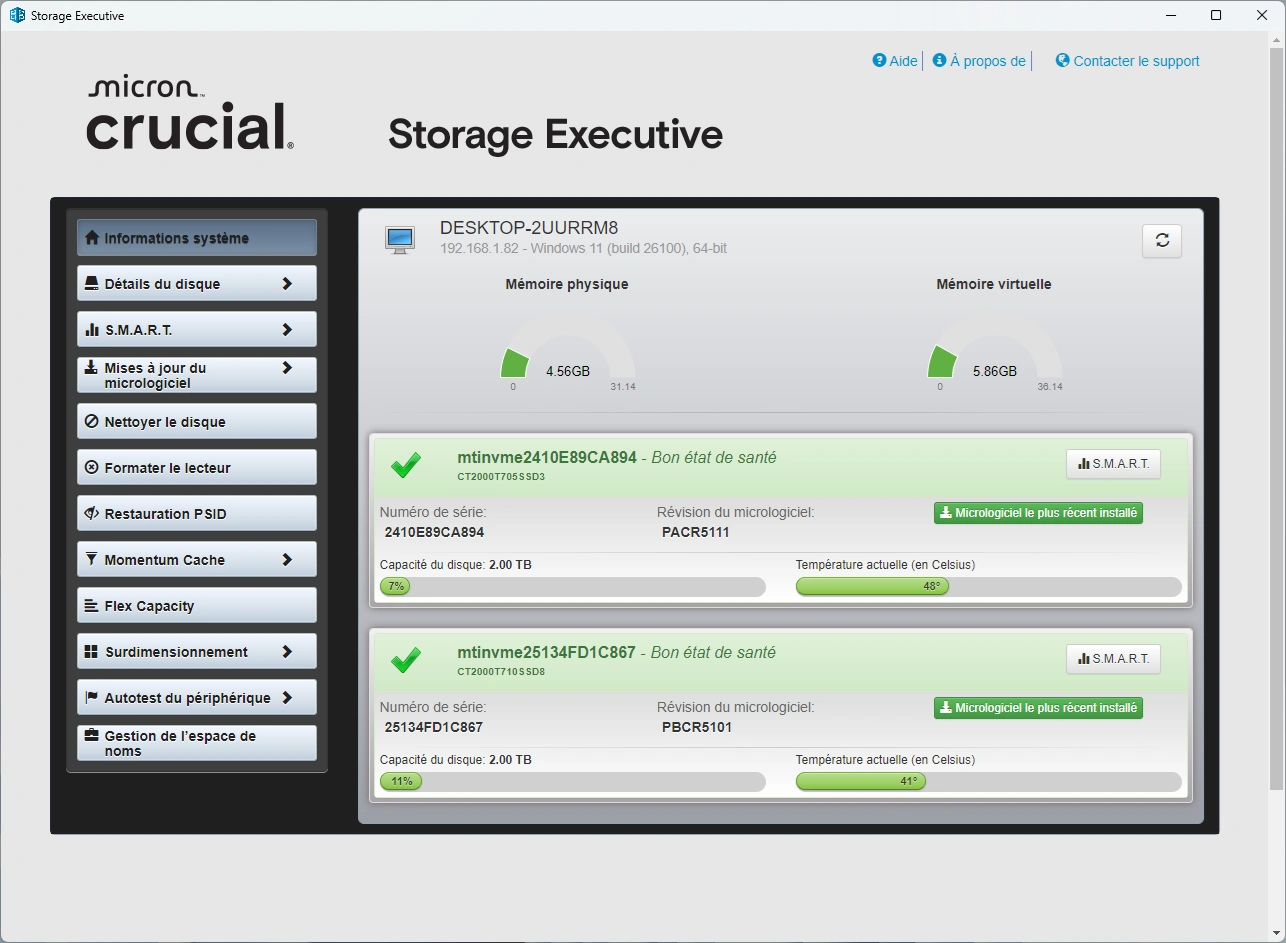
Task: Click the info icon next to À propos de
Action: click(939, 60)
